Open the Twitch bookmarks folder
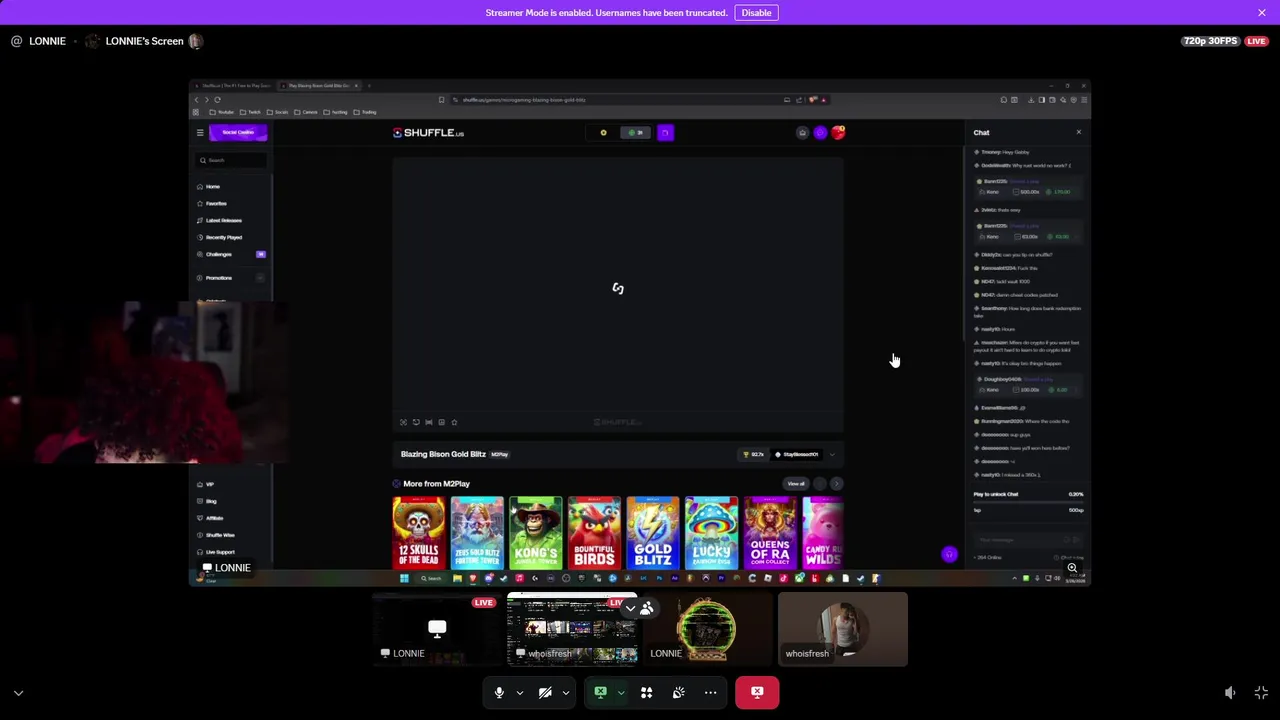 (251, 112)
